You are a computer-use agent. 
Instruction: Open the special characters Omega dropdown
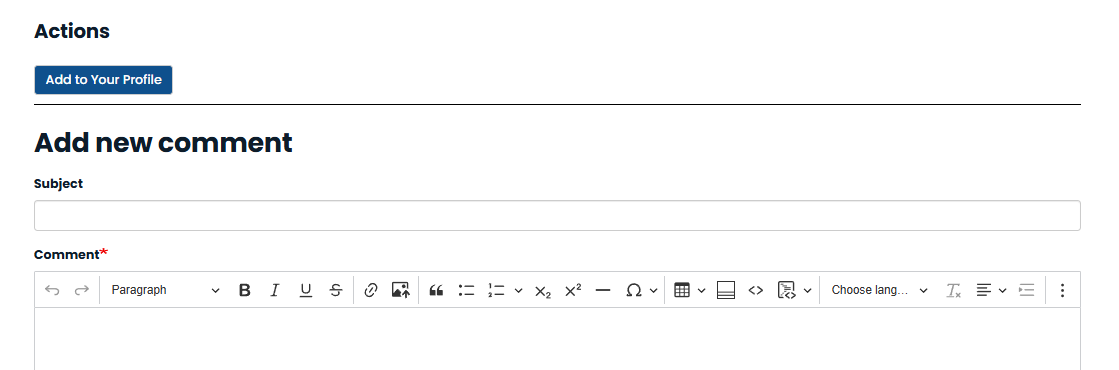[641, 290]
